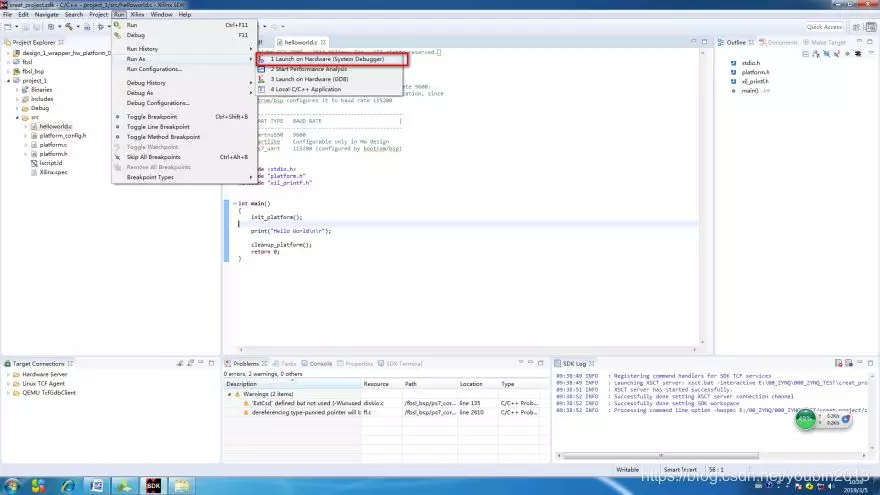Select helloworld.c in Project Explorer
Image resolution: width=880 pixels, height=495 pixels.
55,126
